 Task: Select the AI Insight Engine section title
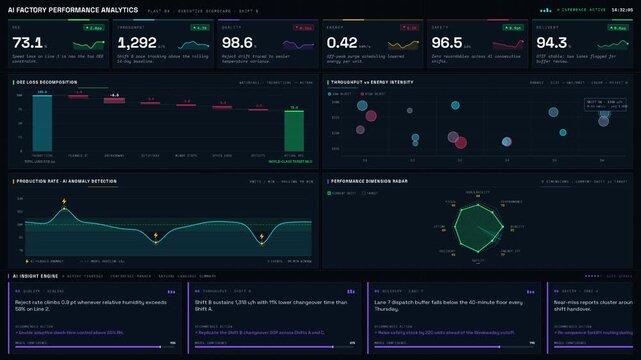[x=36, y=276]
